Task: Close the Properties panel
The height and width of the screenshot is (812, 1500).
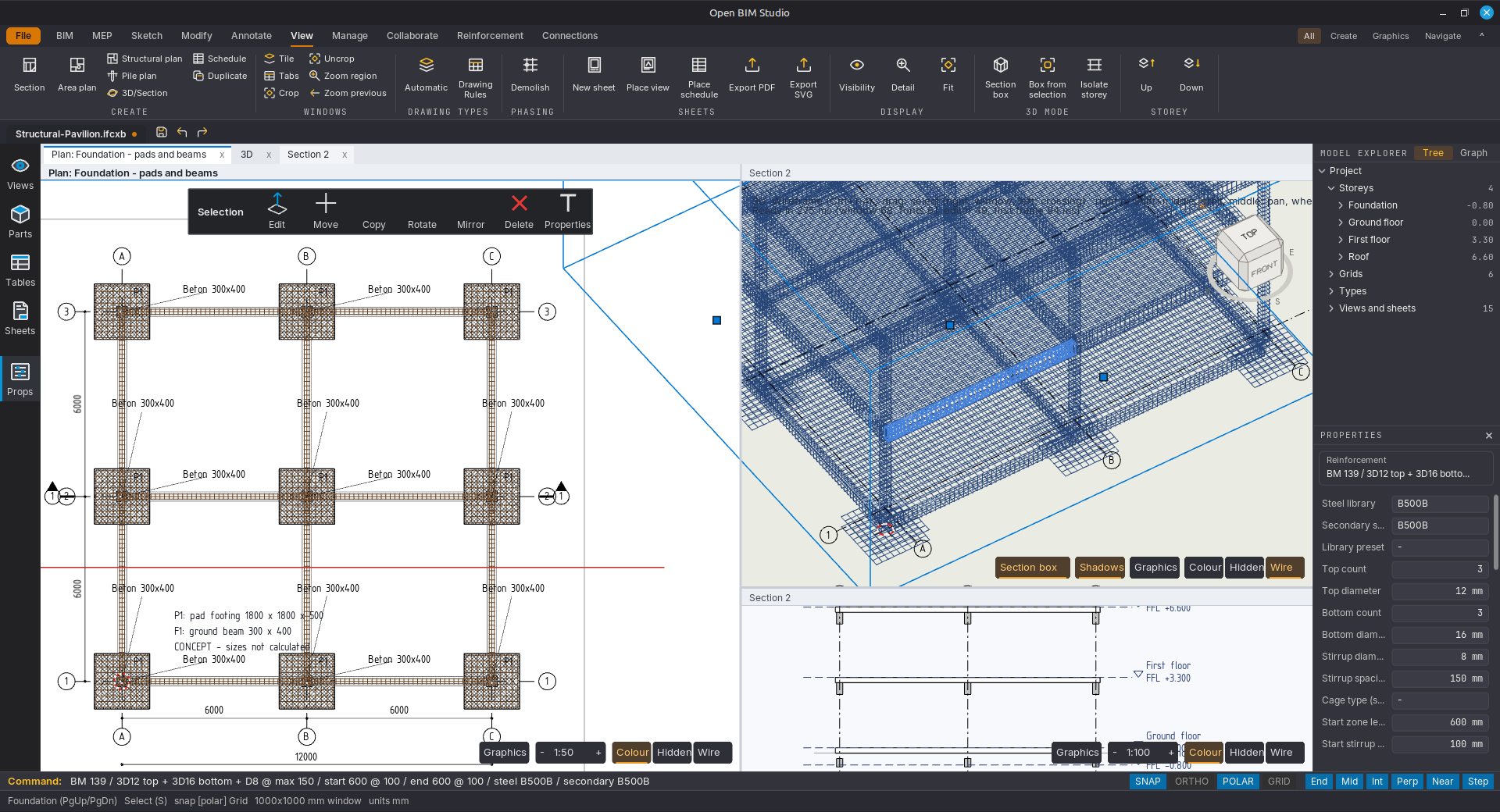Action: click(x=1488, y=436)
